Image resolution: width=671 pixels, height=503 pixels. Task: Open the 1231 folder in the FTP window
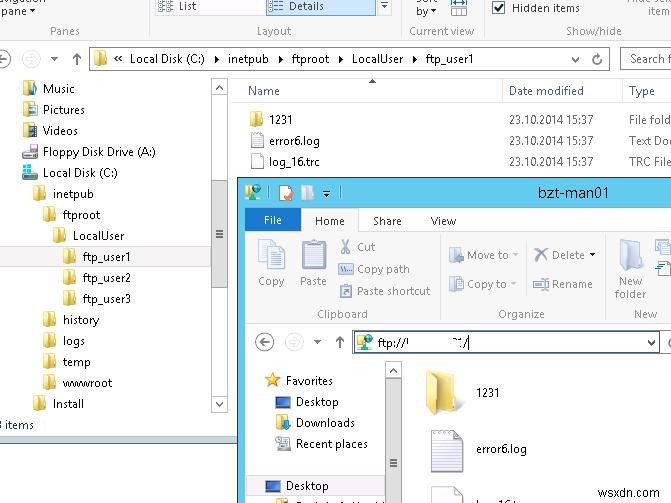pyautogui.click(x=463, y=393)
